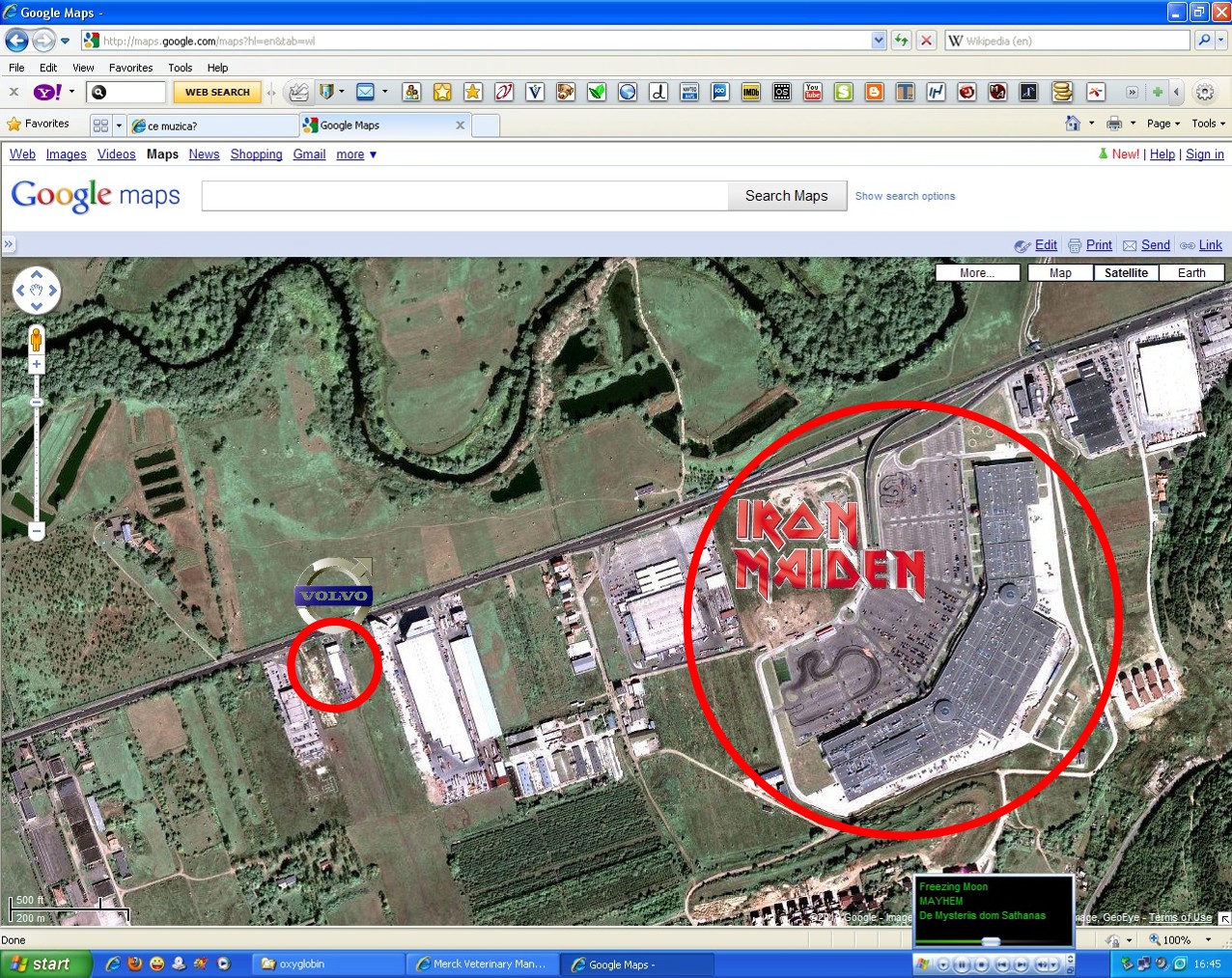Open the Yahoo Mail toolbar icon

365,92
